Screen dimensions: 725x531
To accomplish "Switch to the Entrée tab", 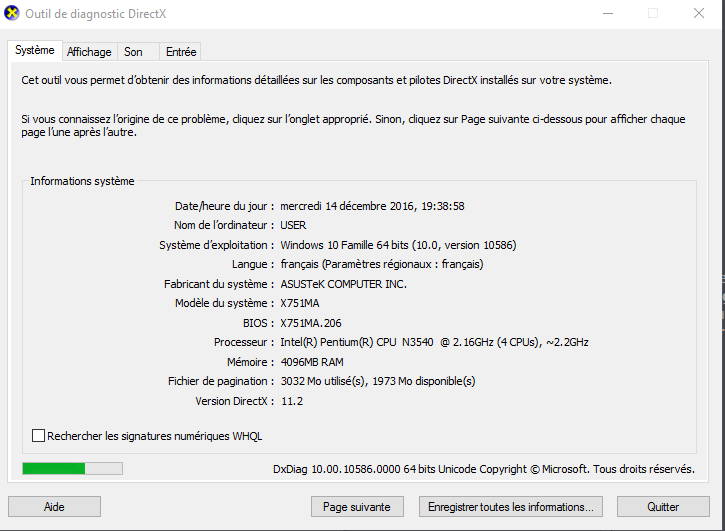I will point(180,52).
